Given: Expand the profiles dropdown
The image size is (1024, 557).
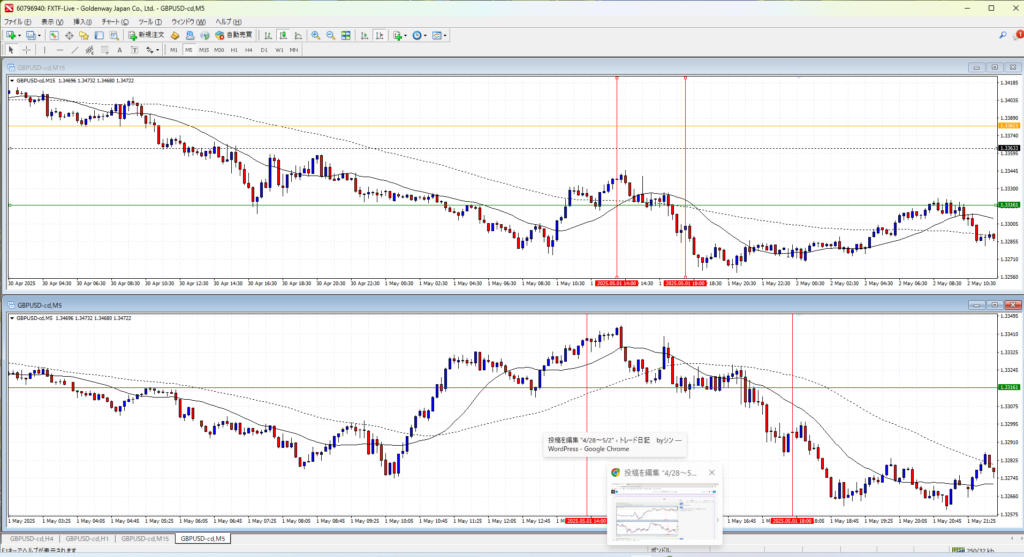Looking at the screenshot, I should 40,35.
